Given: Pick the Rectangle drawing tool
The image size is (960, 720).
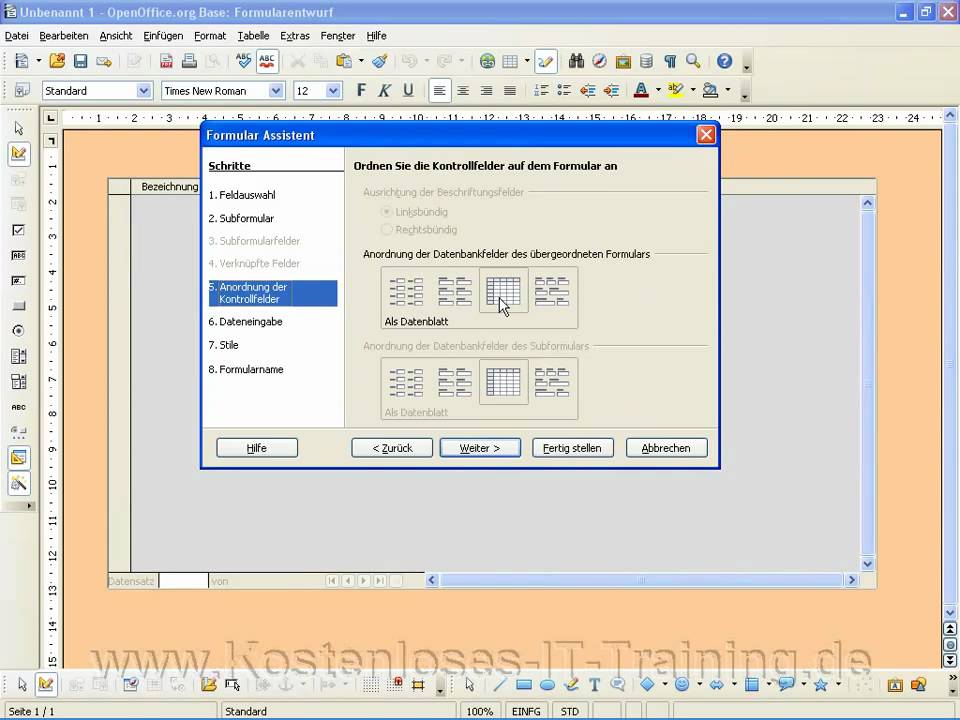Looking at the screenshot, I should click(x=523, y=684).
